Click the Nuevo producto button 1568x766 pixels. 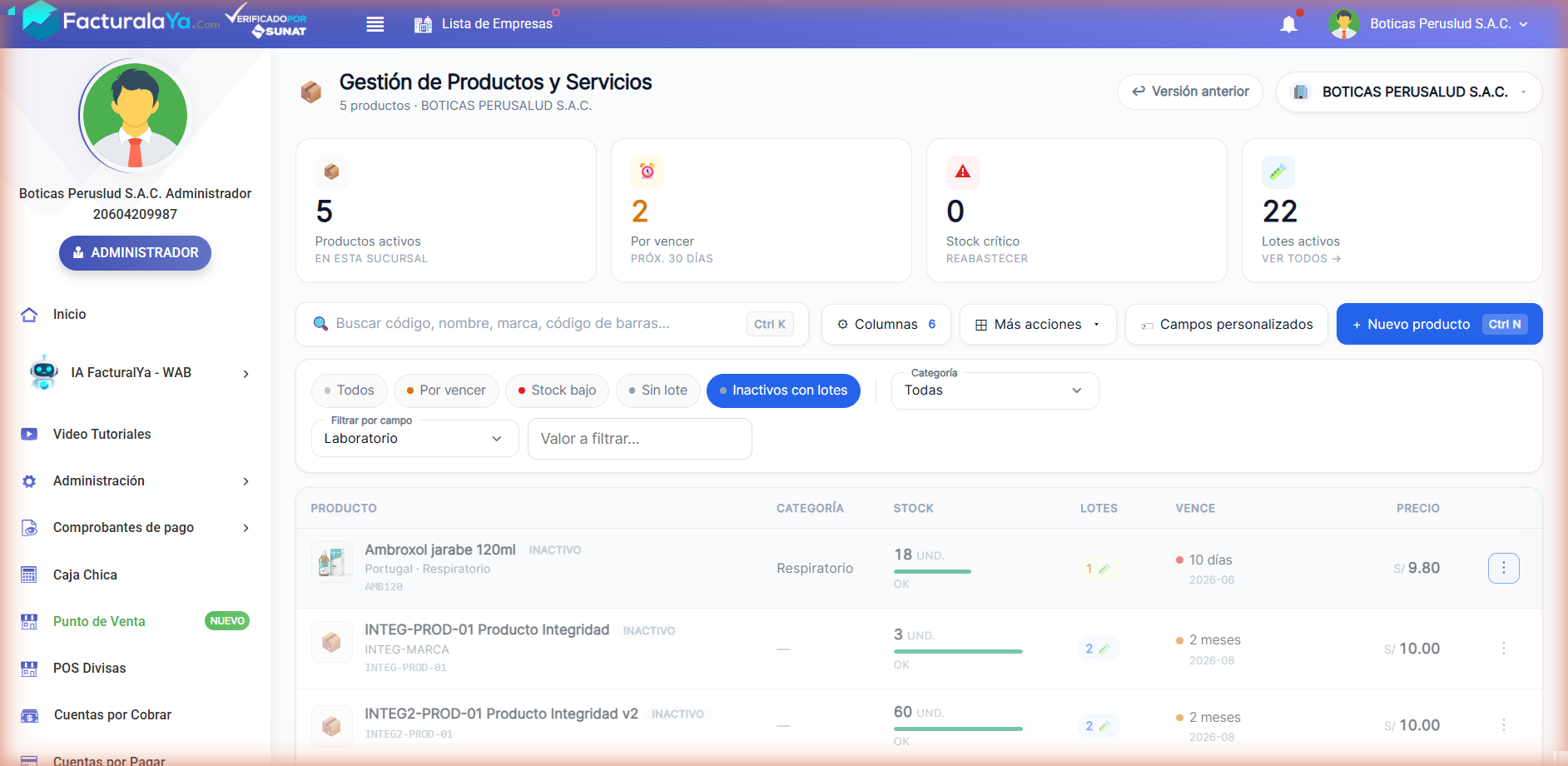pos(1439,324)
